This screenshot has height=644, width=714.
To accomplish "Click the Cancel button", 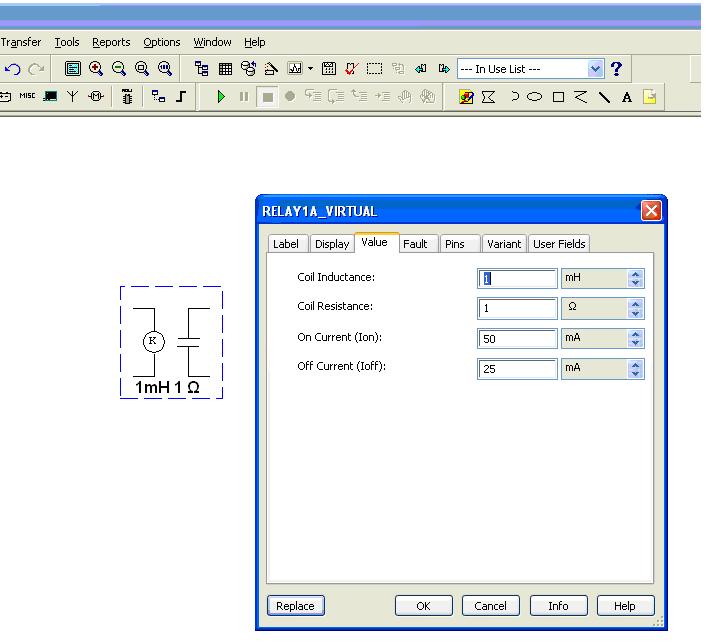I will click(490, 606).
